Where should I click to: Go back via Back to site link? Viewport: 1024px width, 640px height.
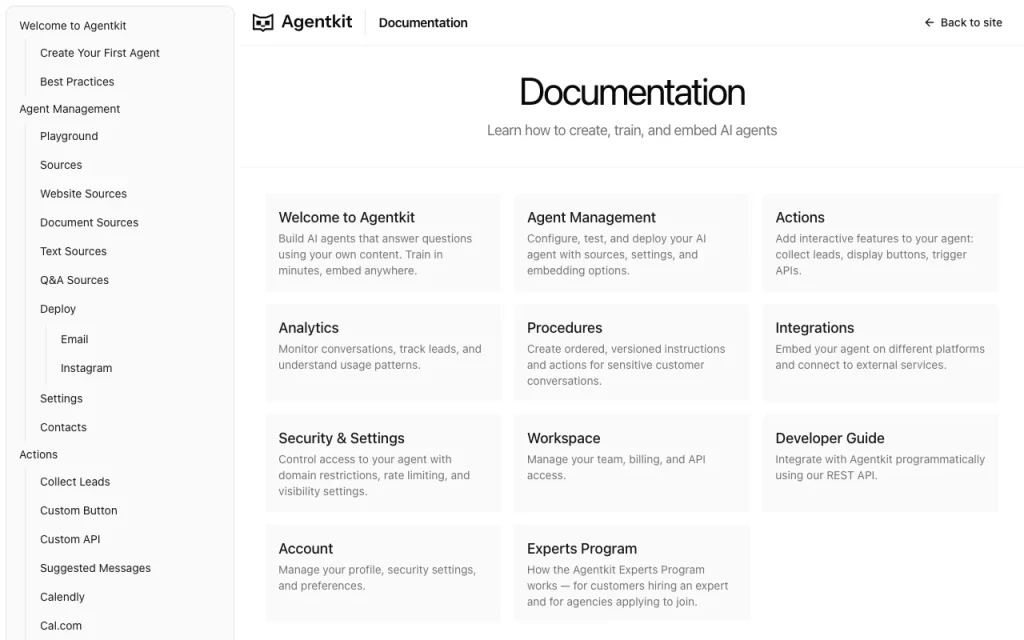pos(963,23)
